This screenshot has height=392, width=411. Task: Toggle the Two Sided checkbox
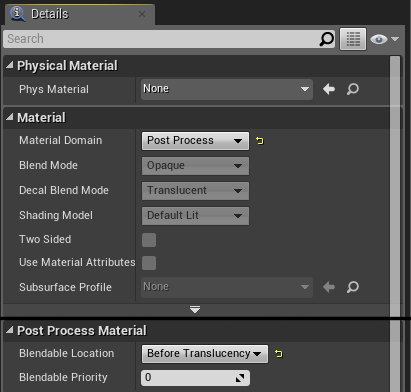[x=149, y=240]
